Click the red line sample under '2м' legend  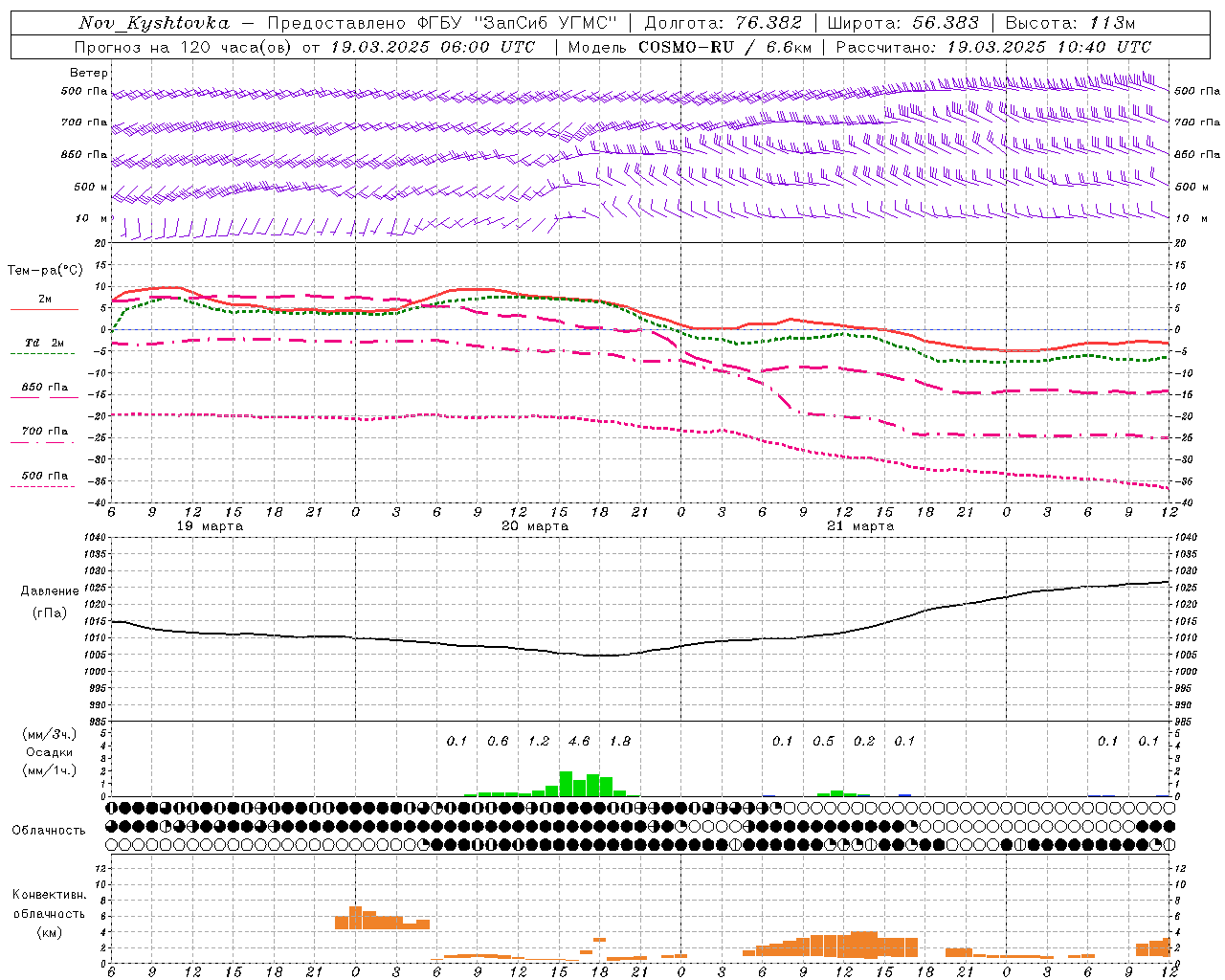(44, 309)
